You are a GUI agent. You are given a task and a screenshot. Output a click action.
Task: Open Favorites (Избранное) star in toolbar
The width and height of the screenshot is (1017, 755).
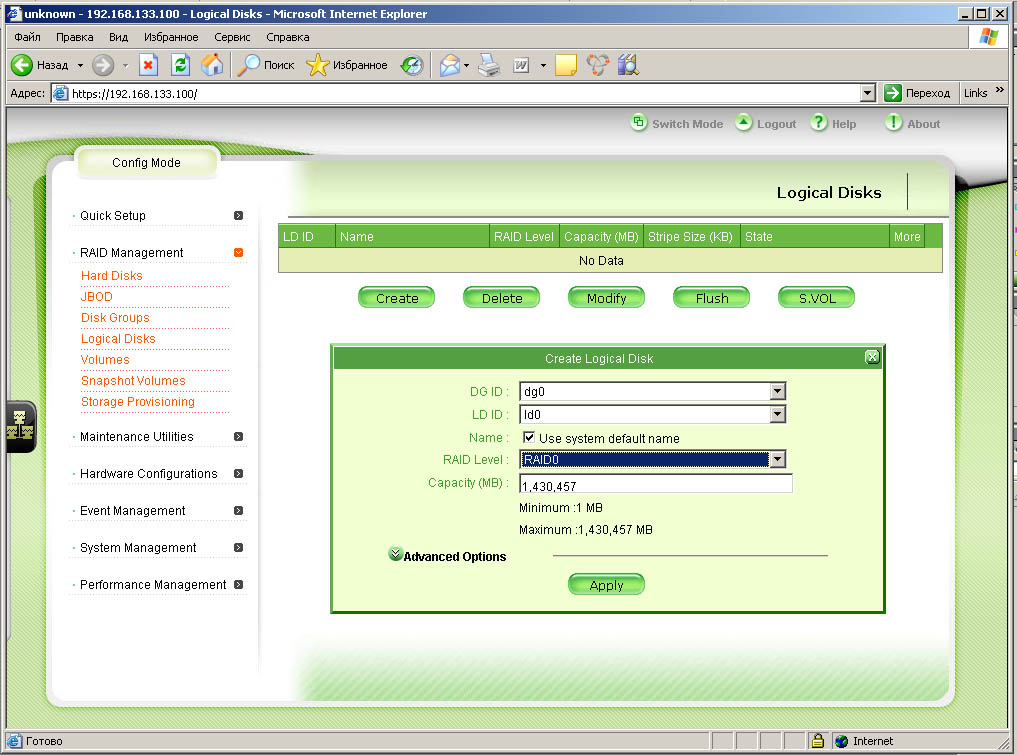[317, 65]
